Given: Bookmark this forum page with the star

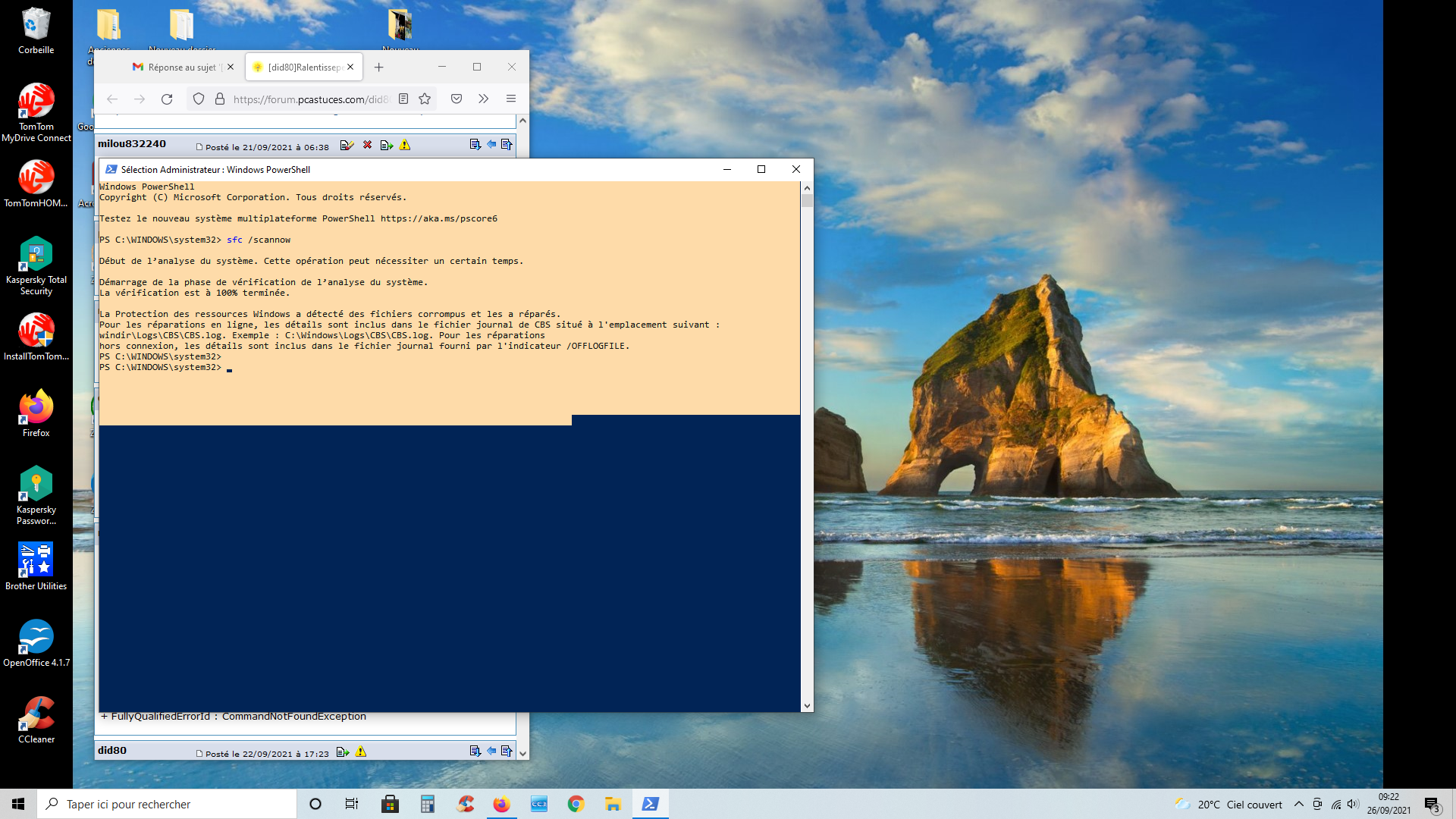Looking at the screenshot, I should (x=425, y=99).
